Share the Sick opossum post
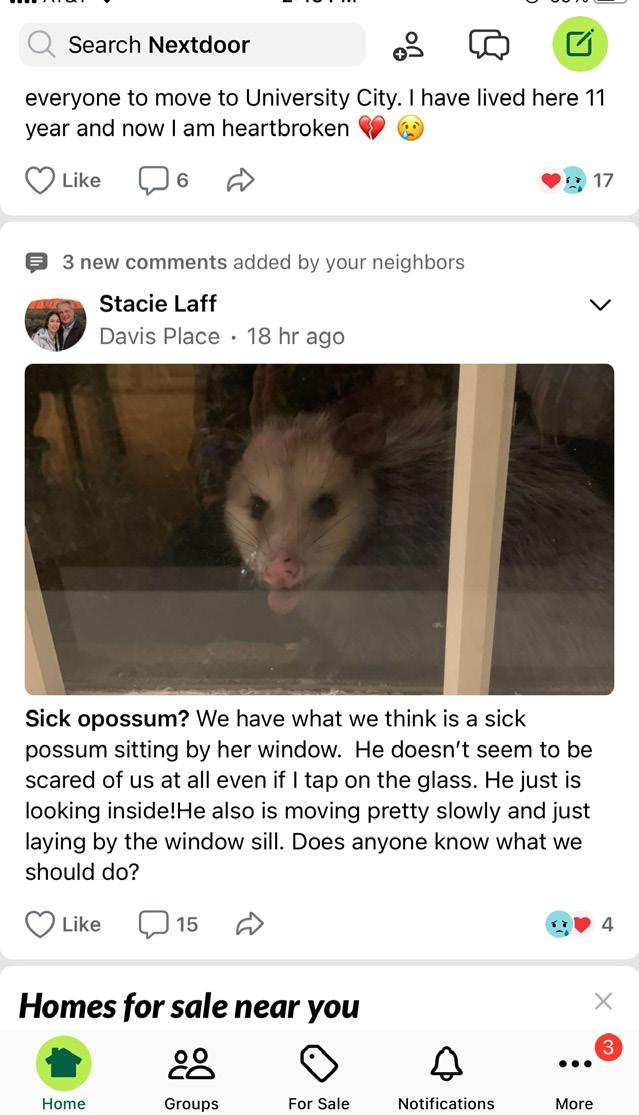This screenshot has width=639, height=1115. click(x=249, y=924)
